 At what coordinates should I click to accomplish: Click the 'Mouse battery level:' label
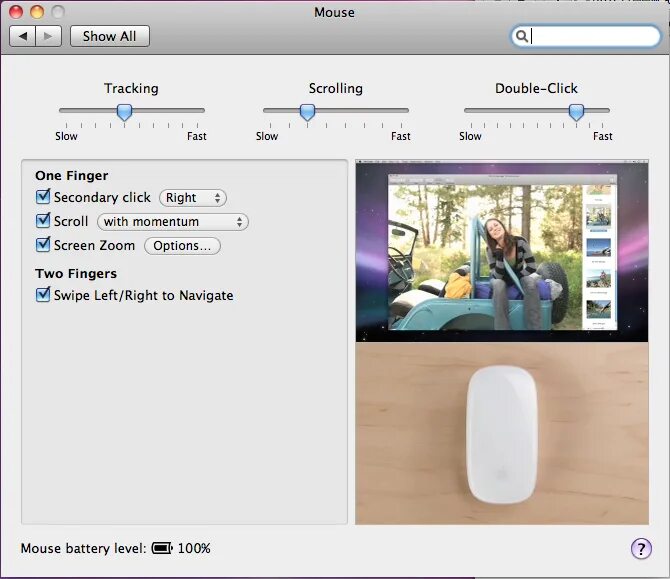[x=84, y=548]
